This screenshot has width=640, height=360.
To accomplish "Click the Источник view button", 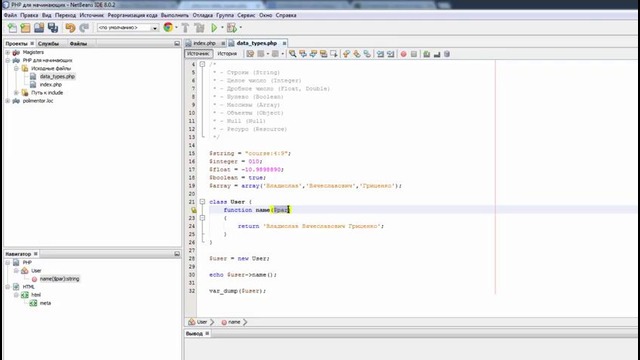I will [198, 54].
